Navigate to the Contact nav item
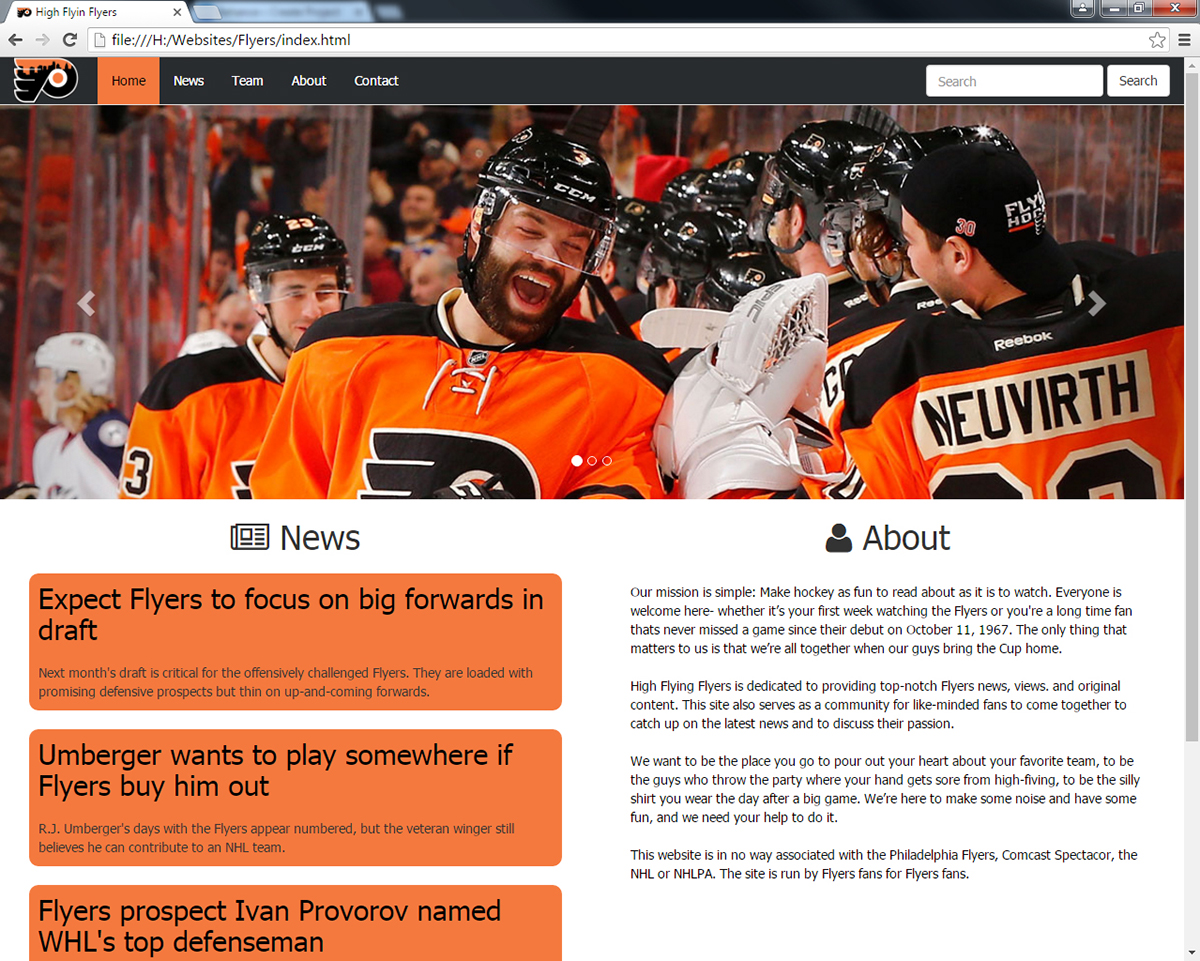 pos(376,81)
